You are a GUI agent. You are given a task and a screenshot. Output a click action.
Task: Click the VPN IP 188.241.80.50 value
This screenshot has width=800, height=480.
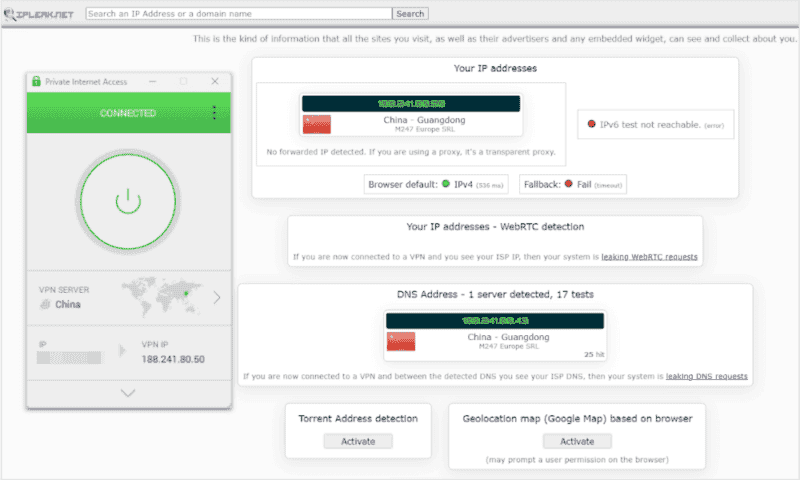[173, 359]
